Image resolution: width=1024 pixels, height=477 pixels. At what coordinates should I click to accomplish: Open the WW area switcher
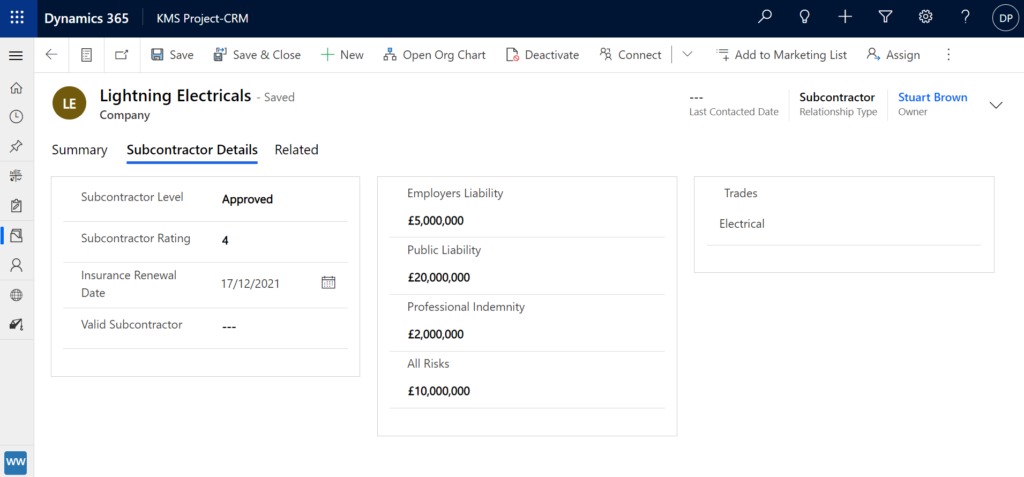coord(16,463)
